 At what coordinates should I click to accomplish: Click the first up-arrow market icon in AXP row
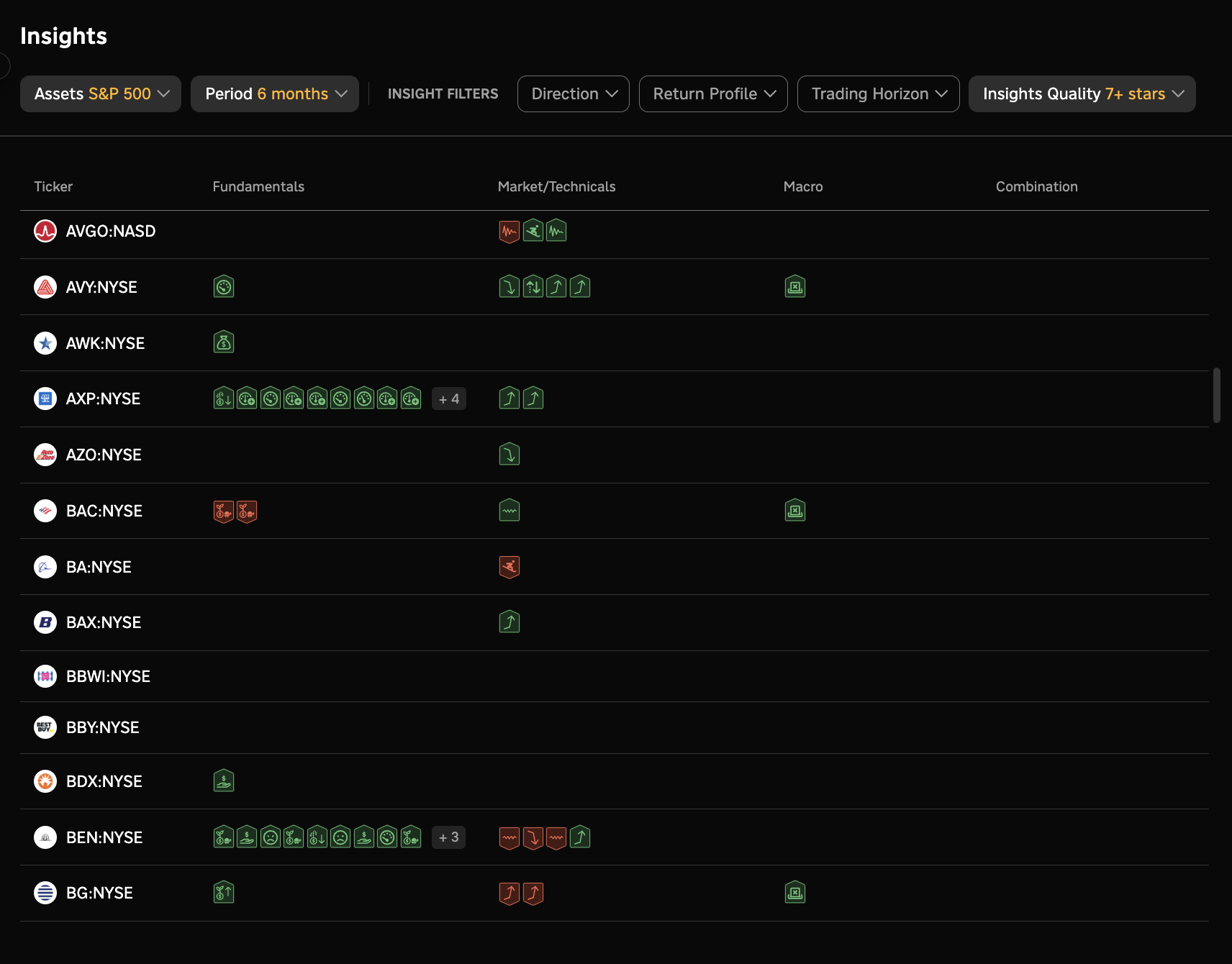tap(509, 398)
